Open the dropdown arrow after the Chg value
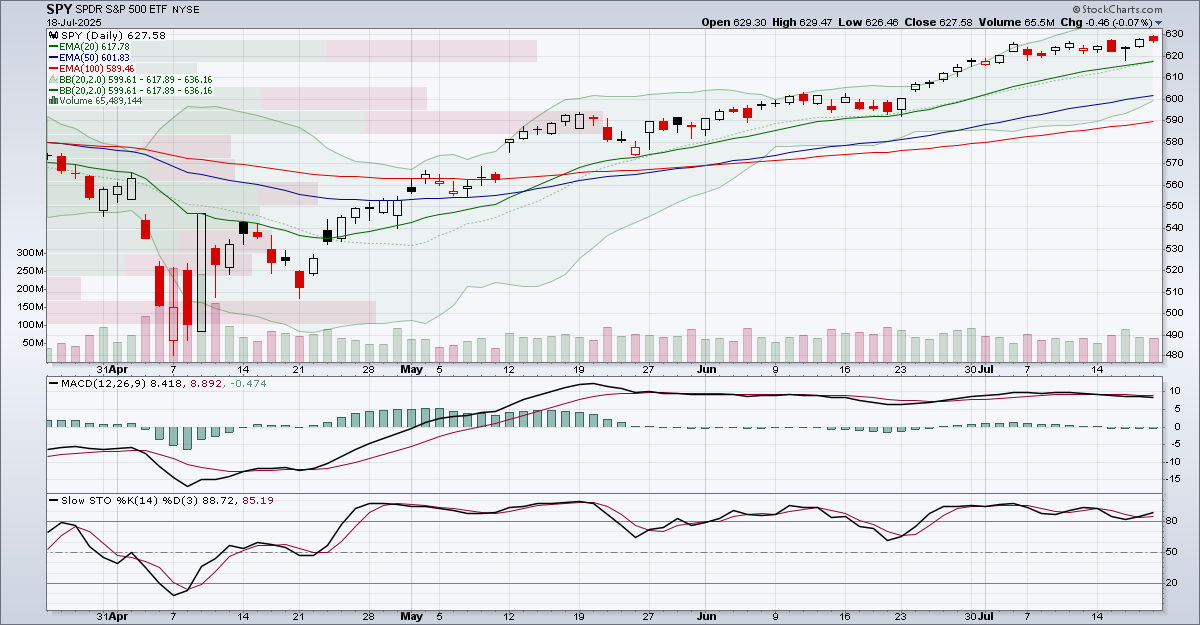The width and height of the screenshot is (1200, 625). click(1159, 22)
